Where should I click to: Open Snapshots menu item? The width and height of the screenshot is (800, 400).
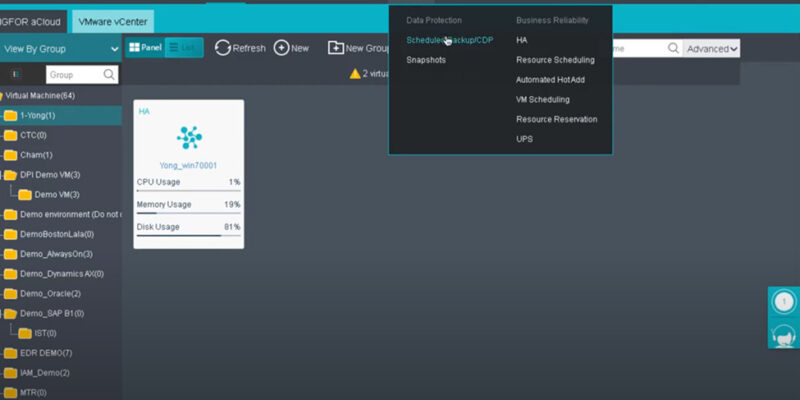pyautogui.click(x=426, y=60)
